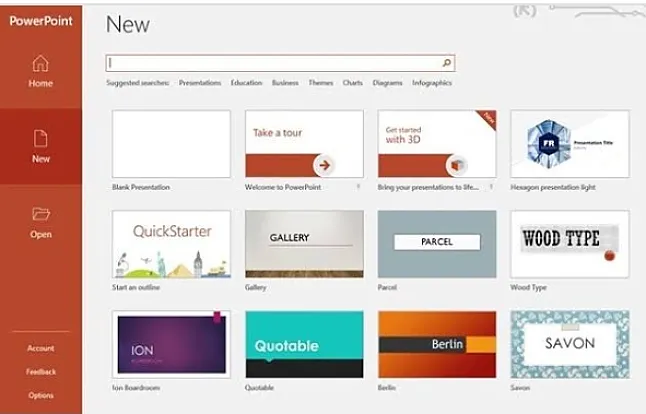The image size is (646, 414).
Task: Open Get started with 3D template
Action: point(437,144)
